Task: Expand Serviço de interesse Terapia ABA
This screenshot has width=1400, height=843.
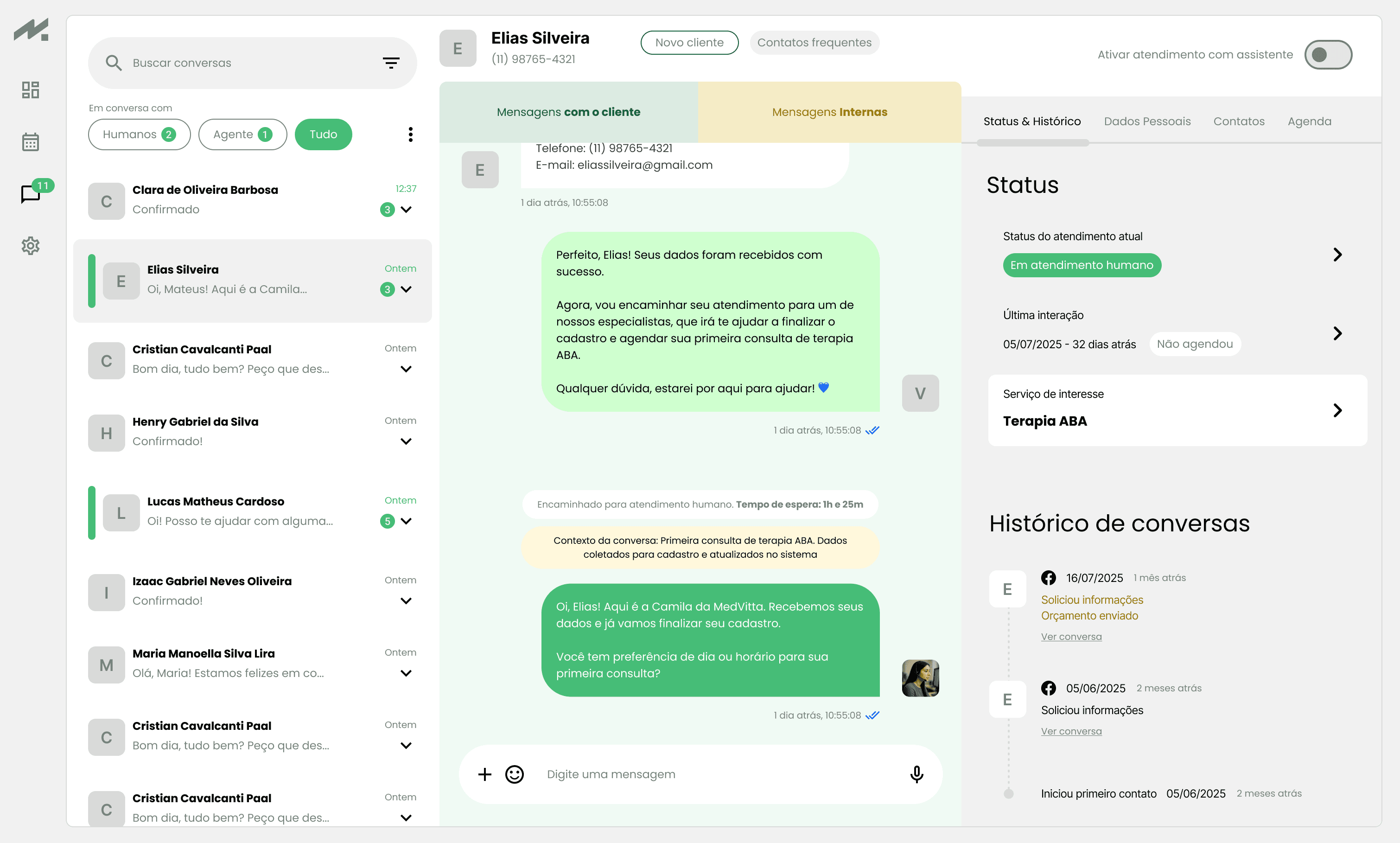Action: click(x=1337, y=410)
